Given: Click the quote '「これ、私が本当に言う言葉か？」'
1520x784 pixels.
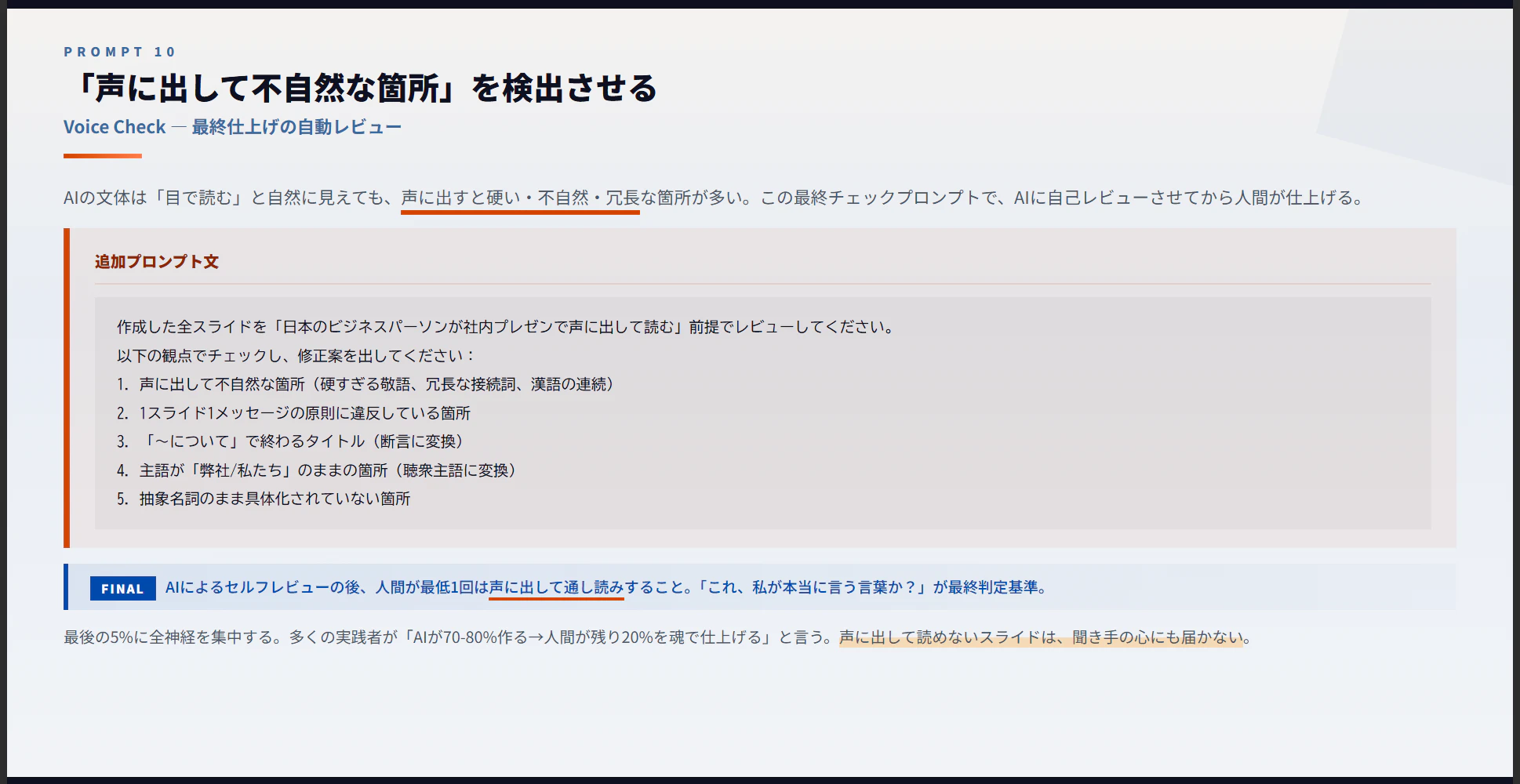Looking at the screenshot, I should 813,587.
